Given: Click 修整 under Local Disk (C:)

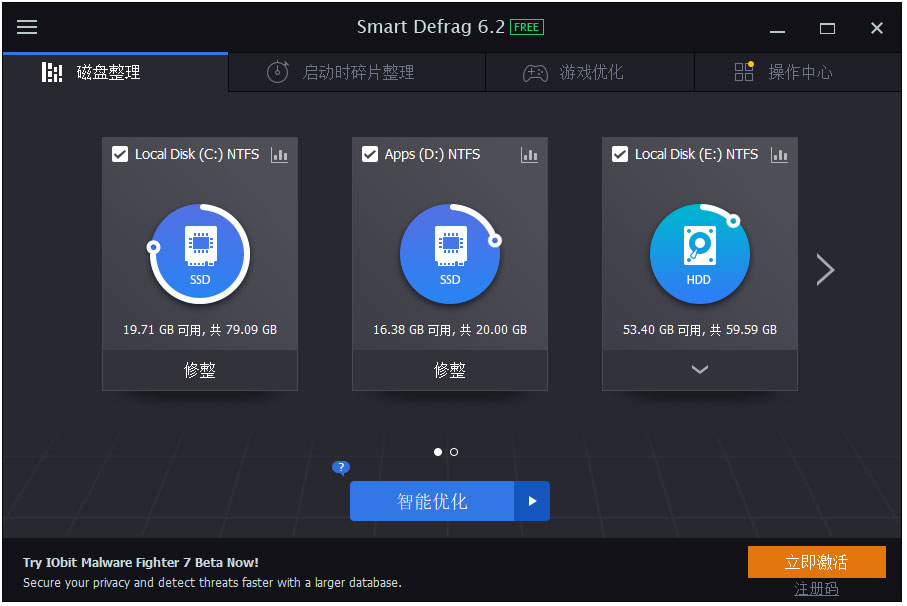Looking at the screenshot, I should (200, 370).
